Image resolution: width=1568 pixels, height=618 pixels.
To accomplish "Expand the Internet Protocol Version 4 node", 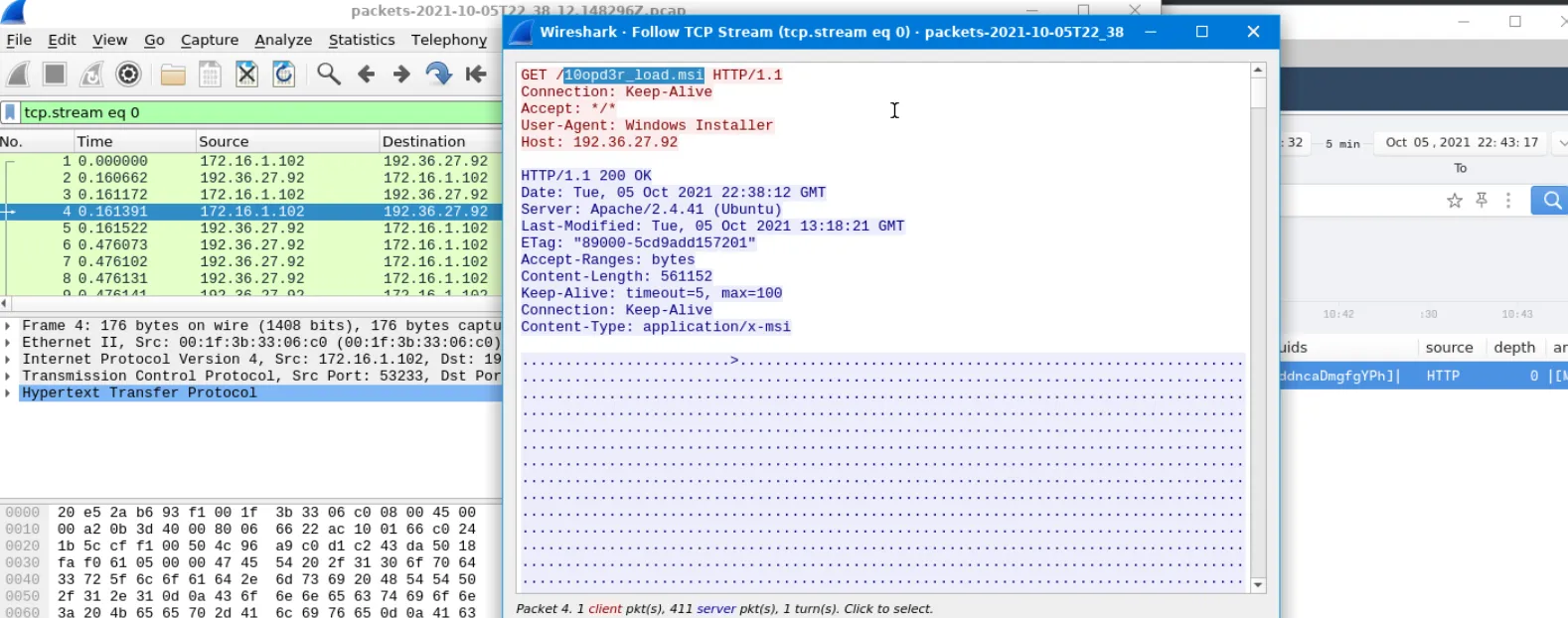I will pos(8,360).
